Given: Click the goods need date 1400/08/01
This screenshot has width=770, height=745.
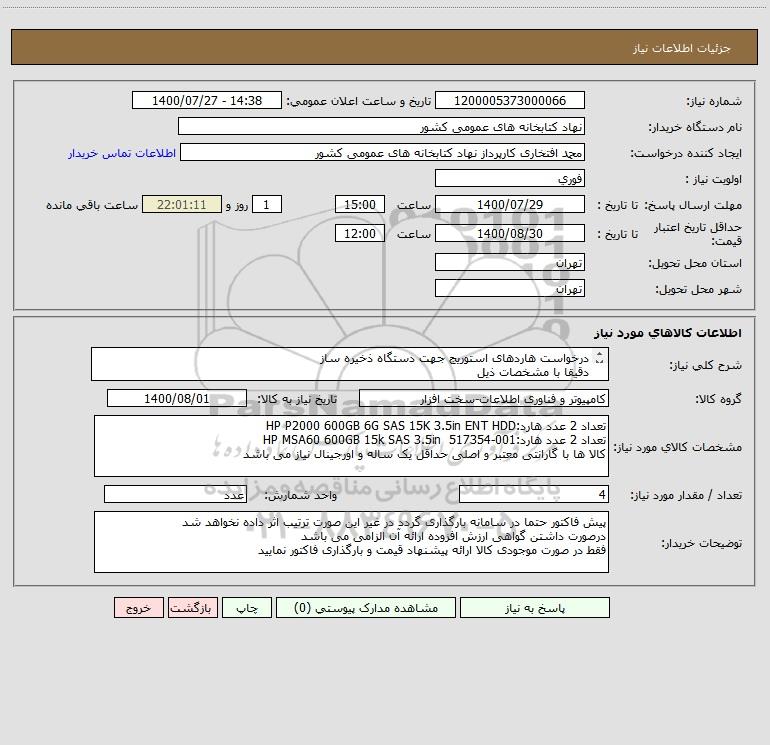Looking at the screenshot, I should (x=177, y=398).
